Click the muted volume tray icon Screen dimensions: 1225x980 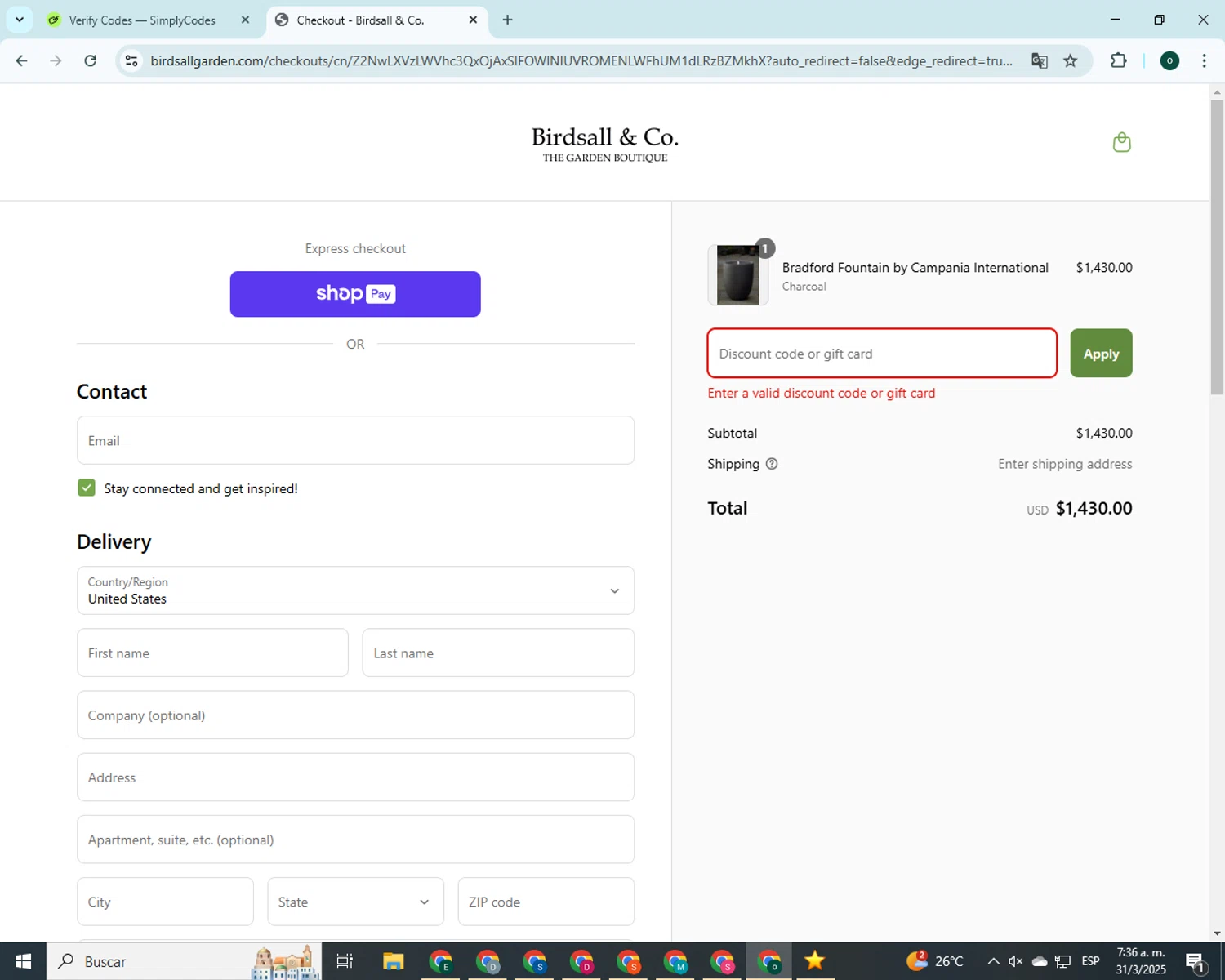1016,961
